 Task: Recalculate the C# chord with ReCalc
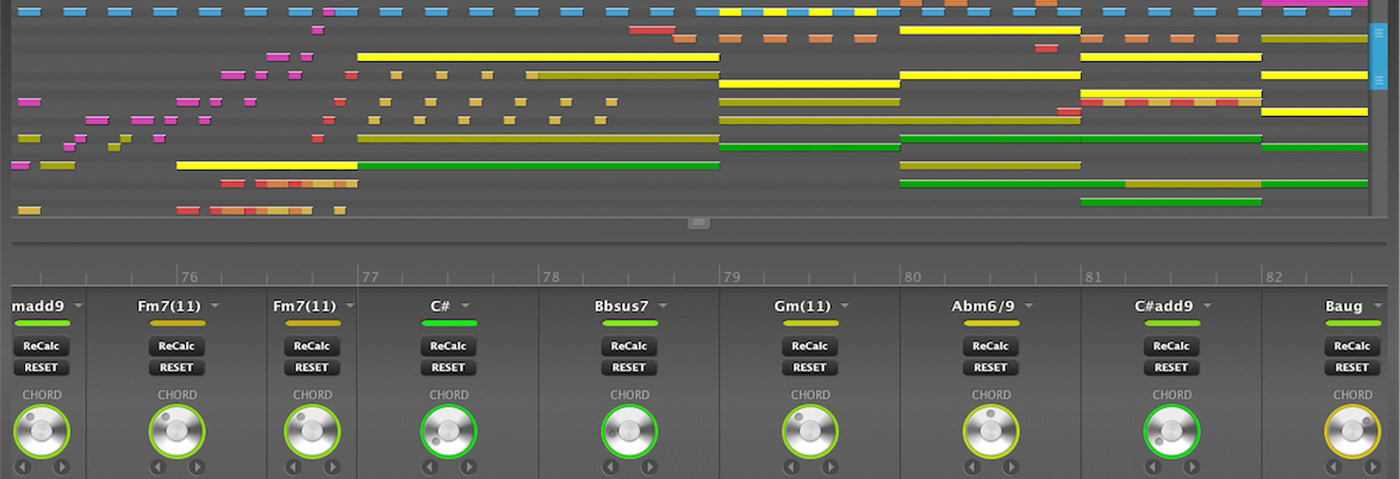coord(449,346)
